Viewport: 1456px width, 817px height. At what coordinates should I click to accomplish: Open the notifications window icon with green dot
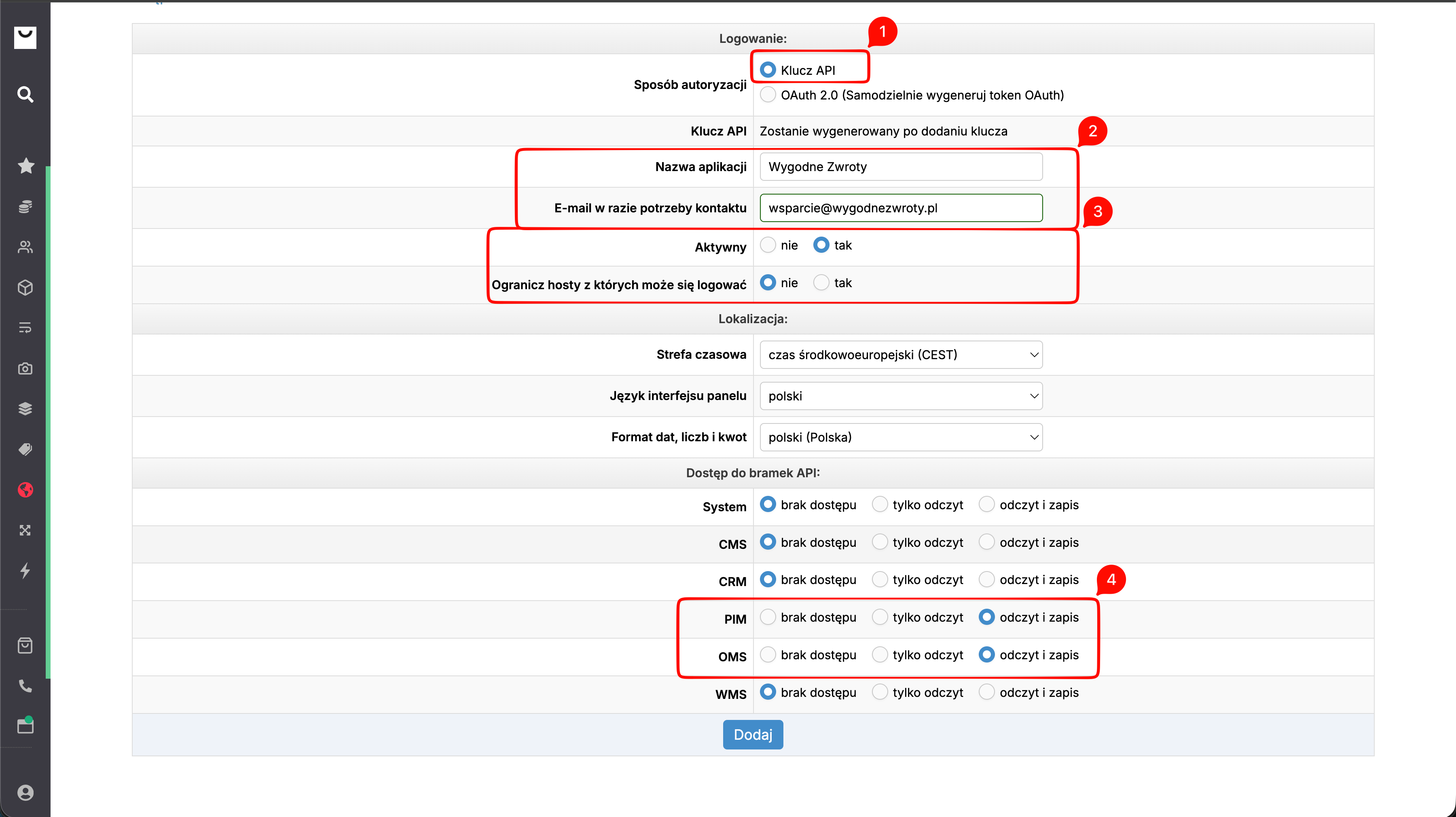[25, 726]
